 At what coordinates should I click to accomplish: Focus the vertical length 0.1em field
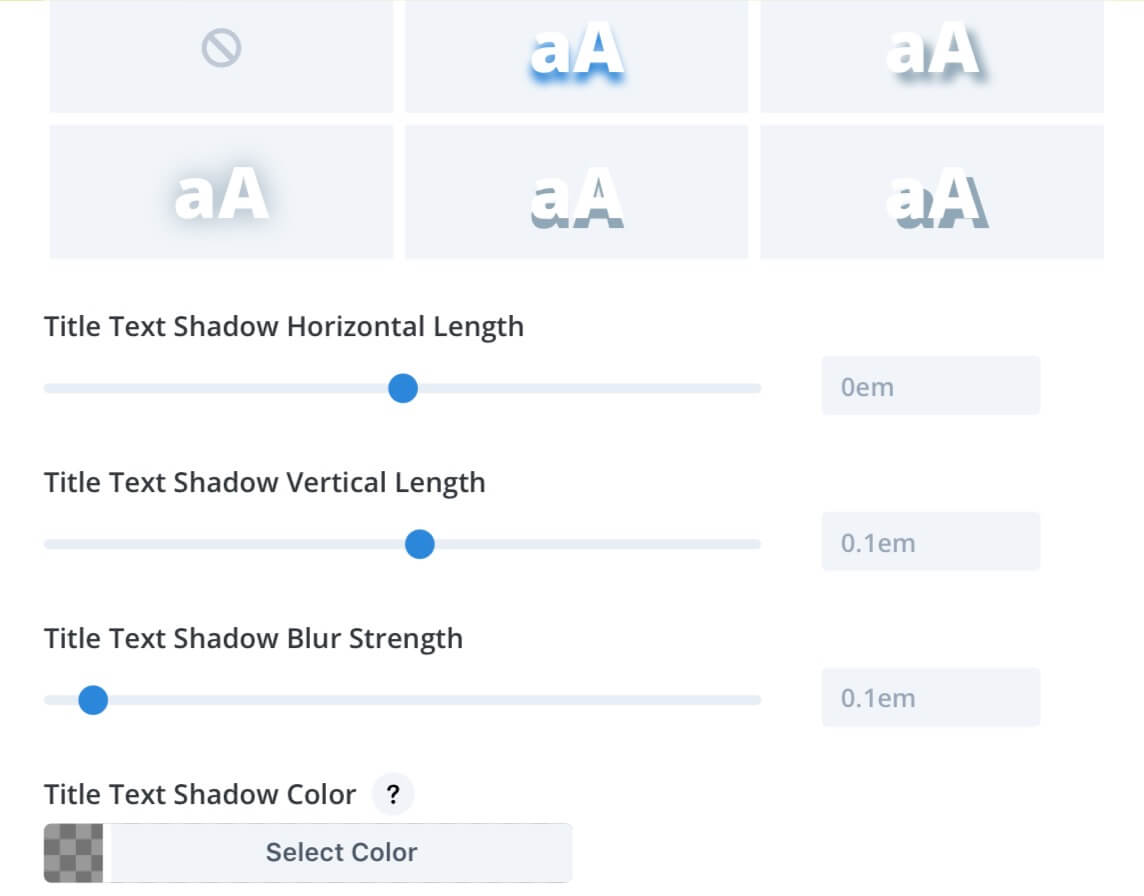tap(930, 542)
